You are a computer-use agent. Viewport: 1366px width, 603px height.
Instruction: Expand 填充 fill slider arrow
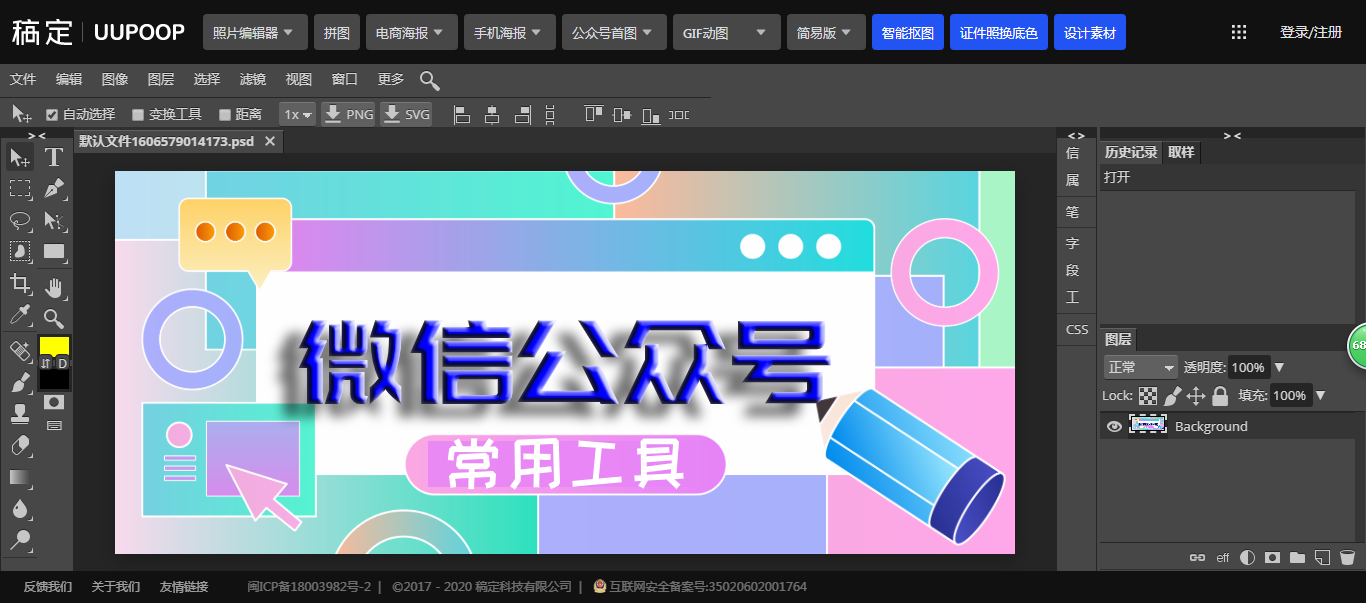1320,396
